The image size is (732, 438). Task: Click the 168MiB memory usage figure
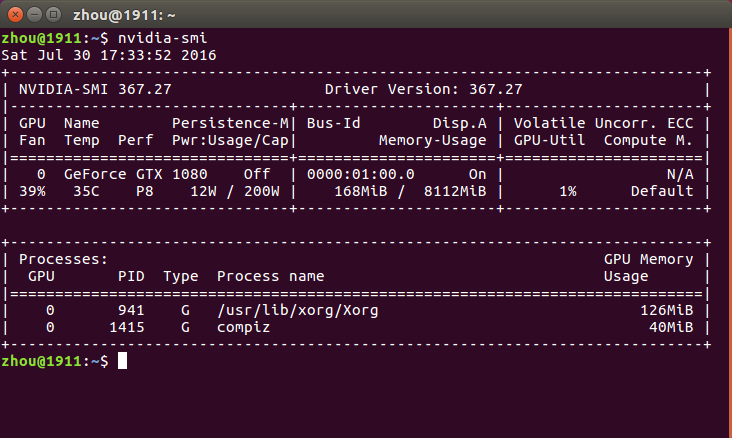[x=361, y=191]
